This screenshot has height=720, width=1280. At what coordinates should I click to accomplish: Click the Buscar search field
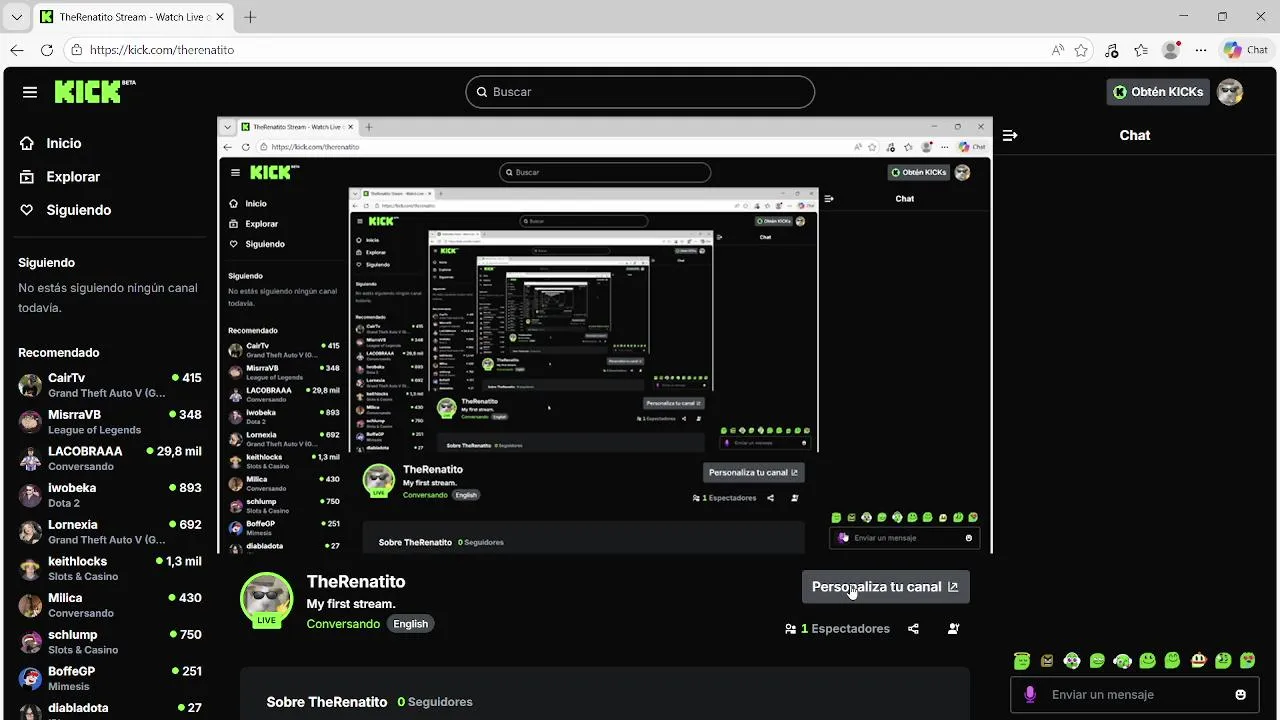640,92
